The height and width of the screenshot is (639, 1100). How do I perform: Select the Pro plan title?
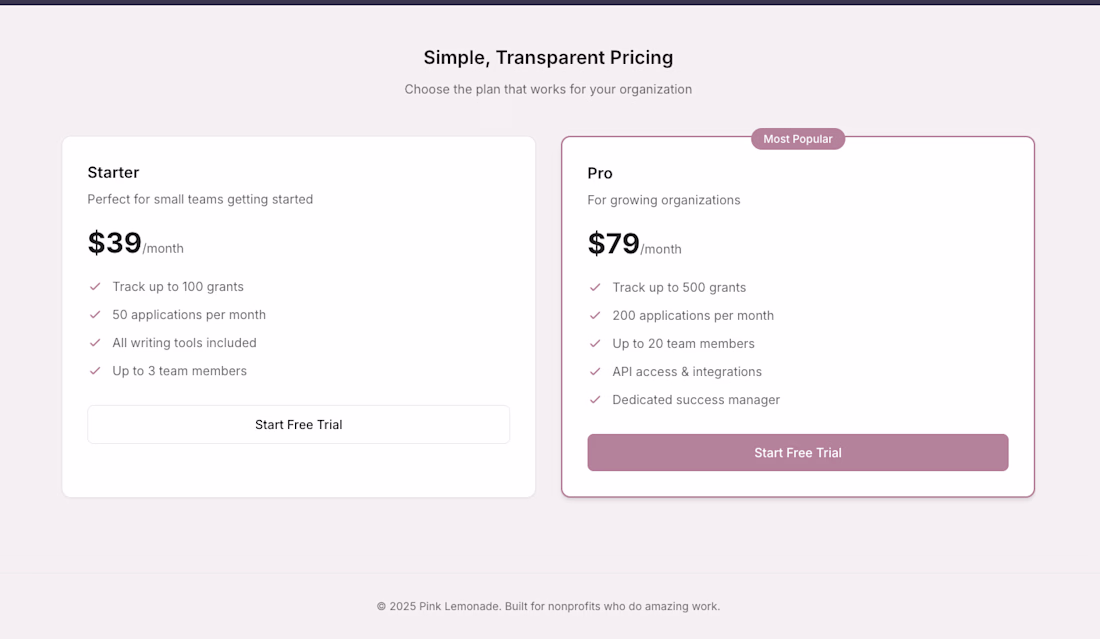pyautogui.click(x=600, y=174)
